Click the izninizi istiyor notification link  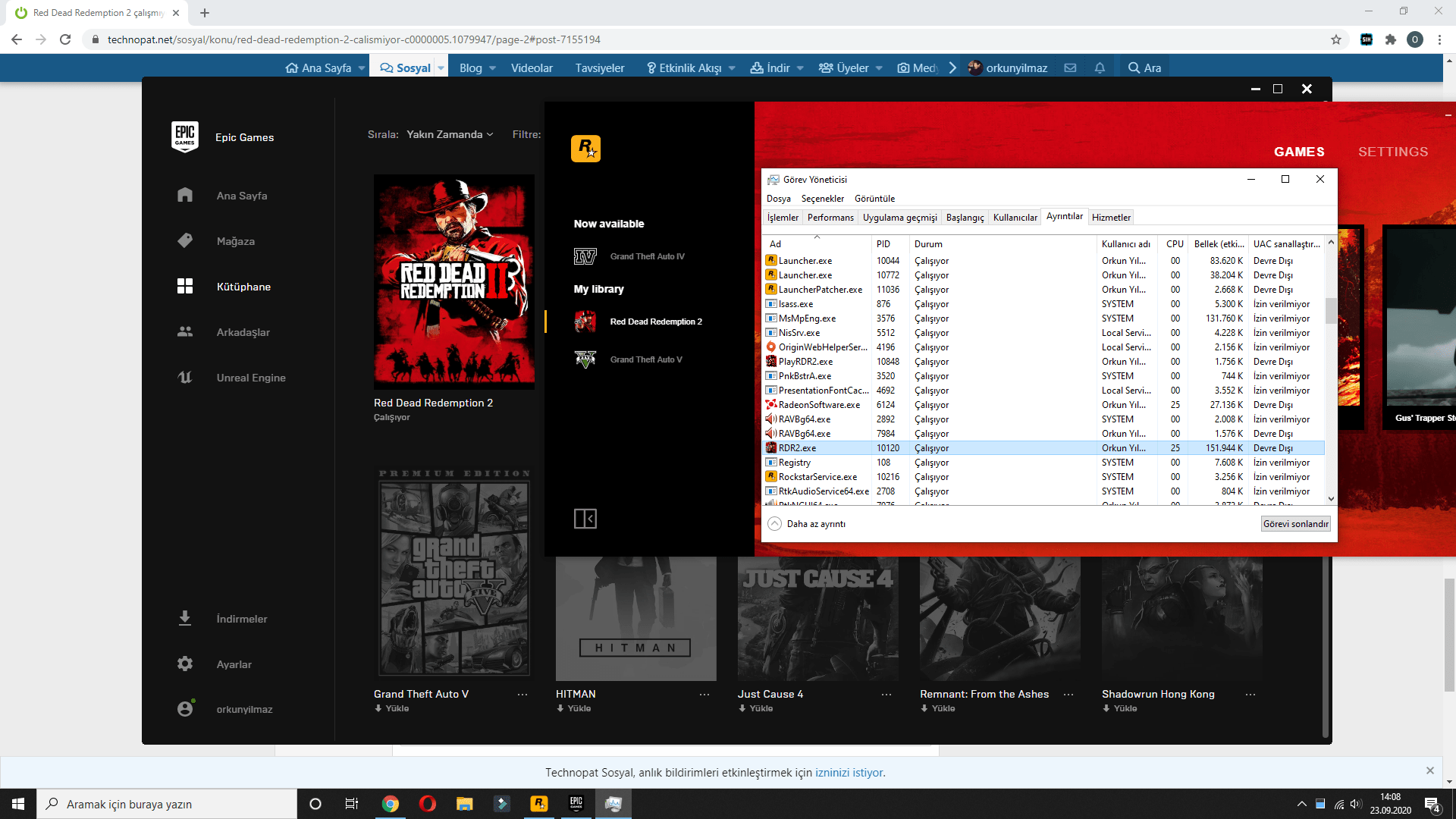point(849,773)
